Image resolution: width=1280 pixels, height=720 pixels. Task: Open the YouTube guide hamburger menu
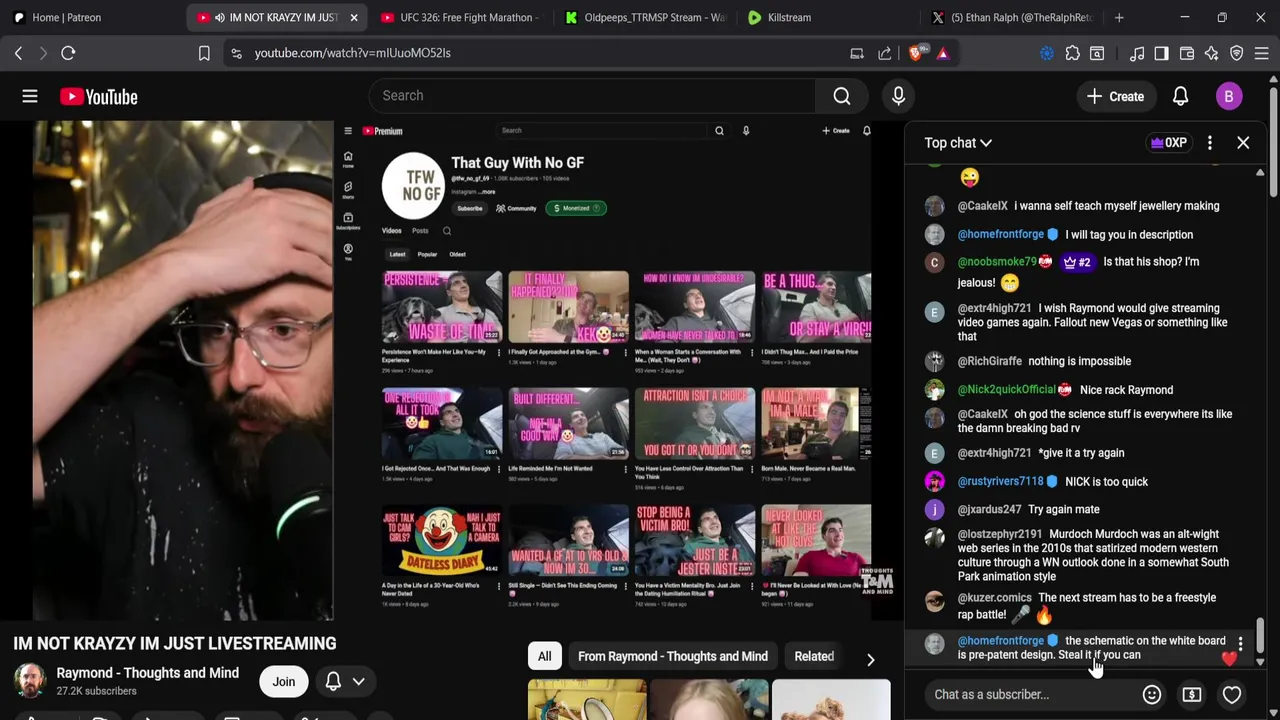(30, 96)
